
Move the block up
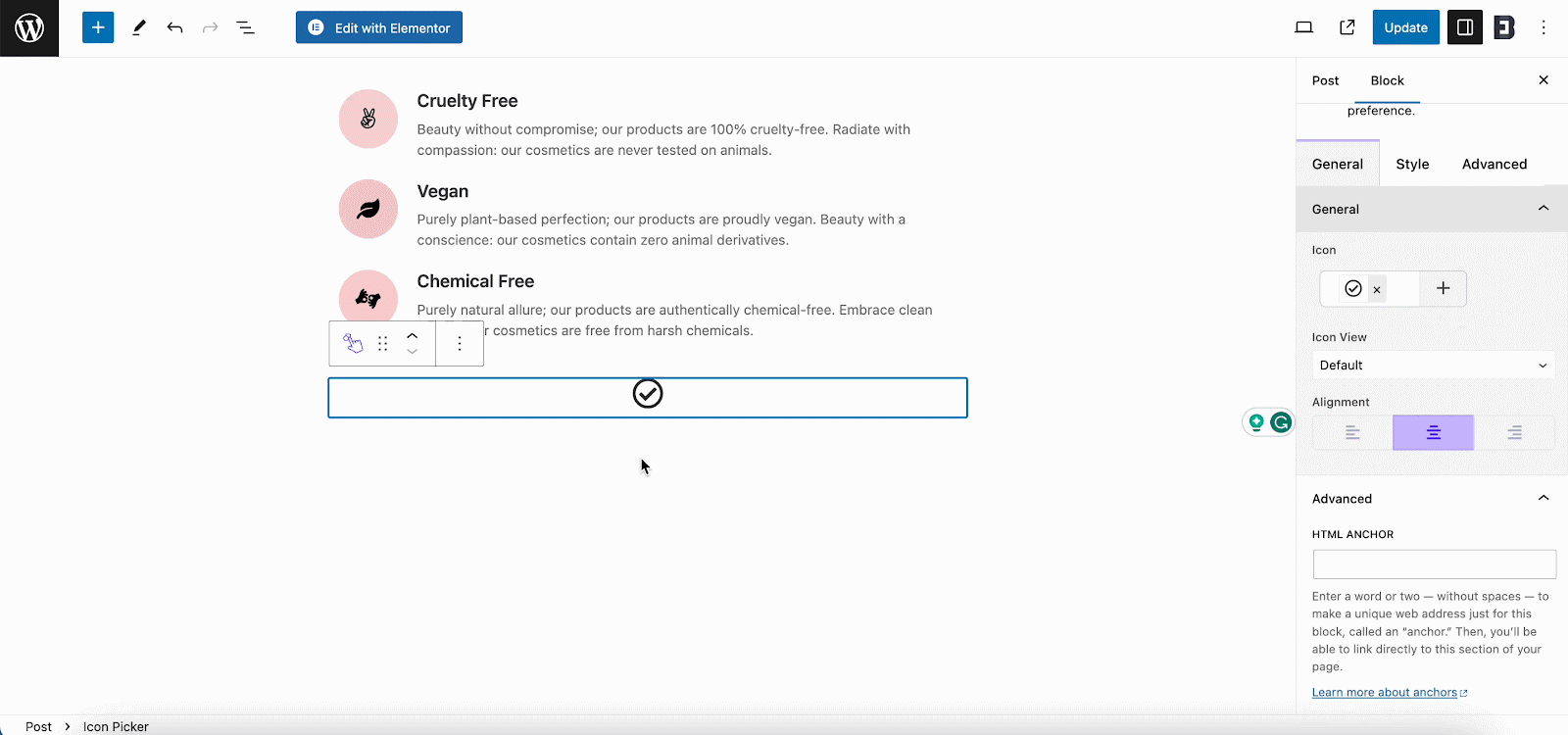pyautogui.click(x=413, y=335)
